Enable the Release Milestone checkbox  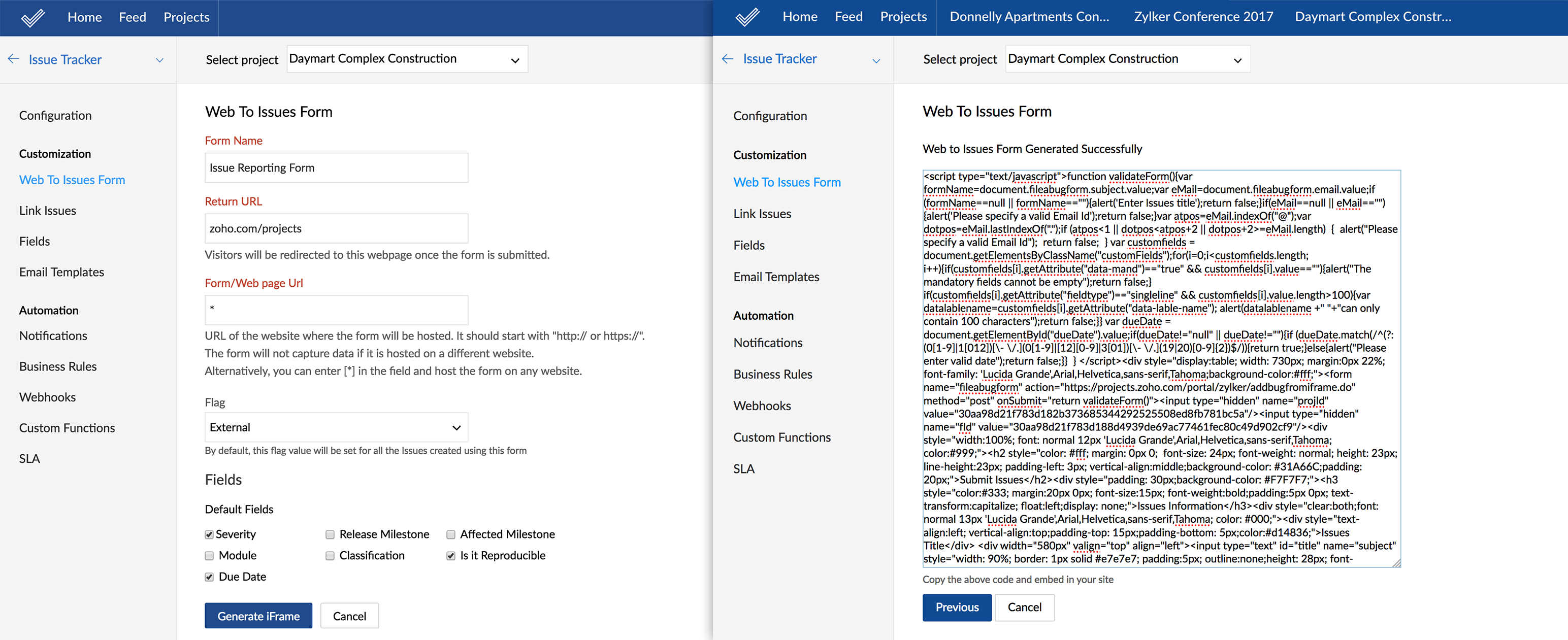[330, 534]
